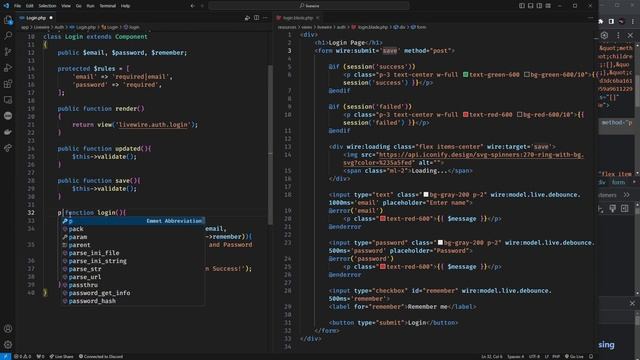The width and height of the screenshot is (640, 360).
Task: Toggle panel layout icon in title bar
Action: [531, 6]
